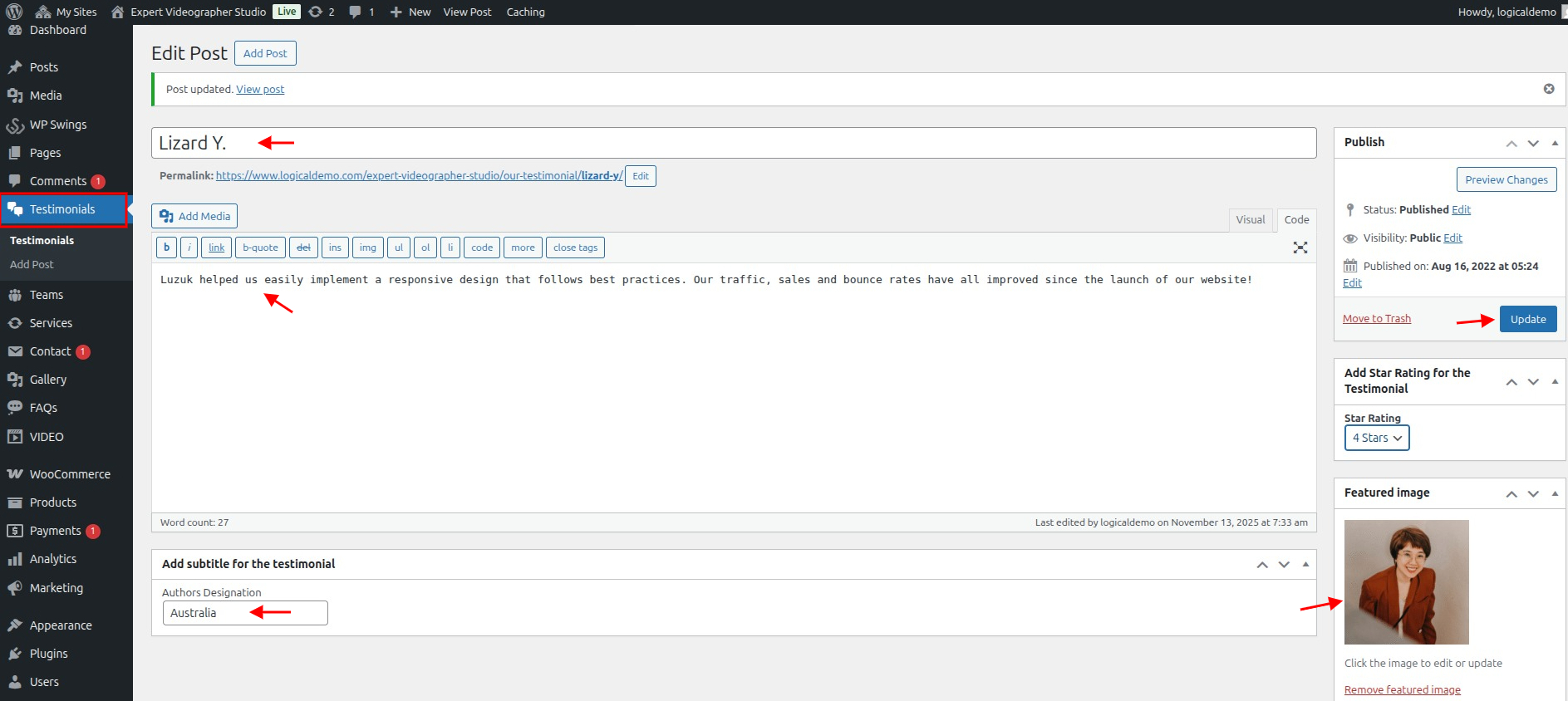The width and height of the screenshot is (1568, 701).
Task: Dismiss the Post updated notice
Action: click(1549, 89)
